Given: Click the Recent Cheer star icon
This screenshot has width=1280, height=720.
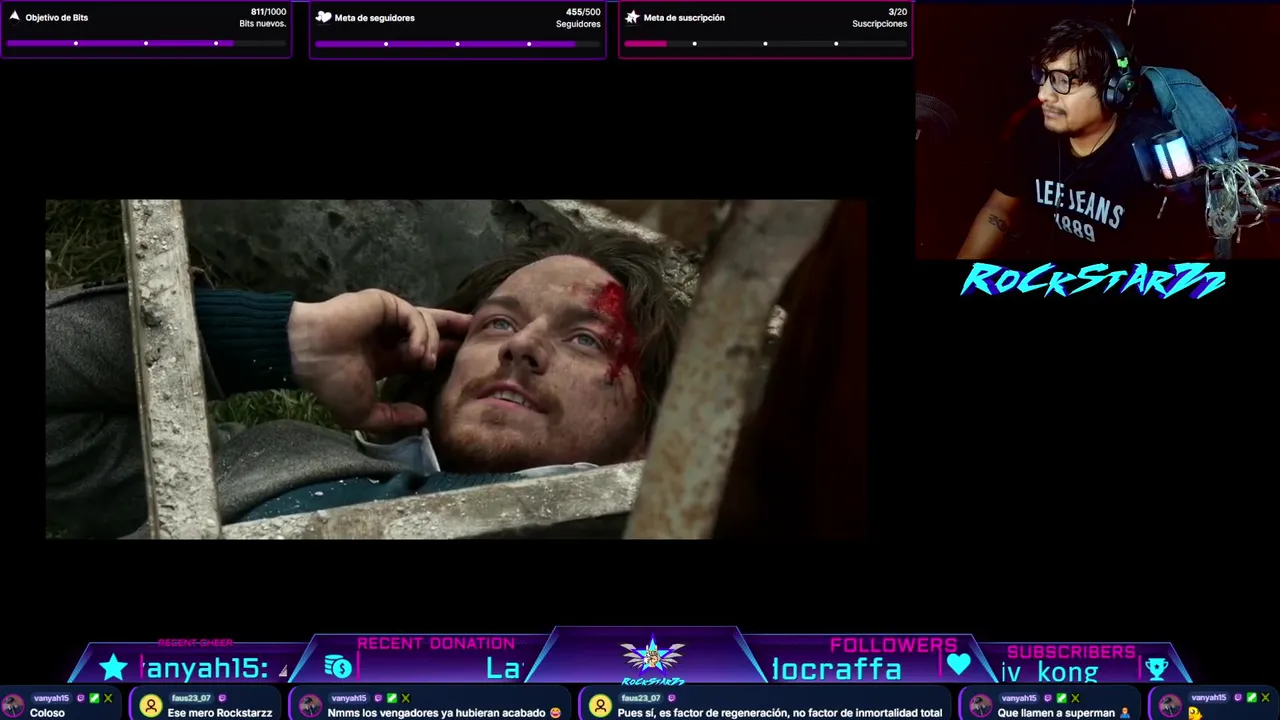Looking at the screenshot, I should [113, 667].
